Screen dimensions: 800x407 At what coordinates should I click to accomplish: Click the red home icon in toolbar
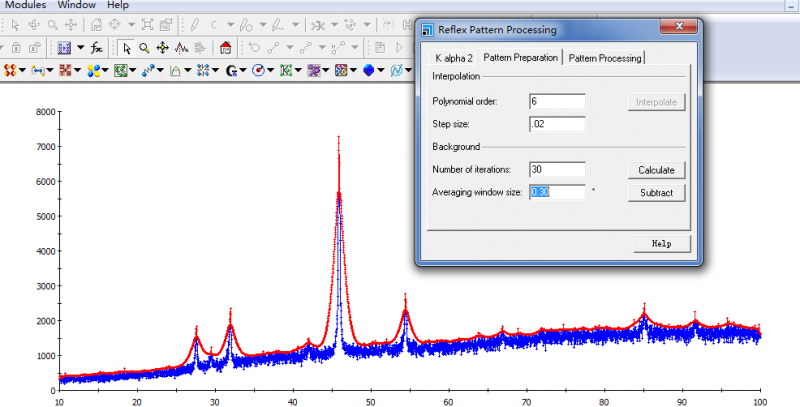click(x=225, y=47)
